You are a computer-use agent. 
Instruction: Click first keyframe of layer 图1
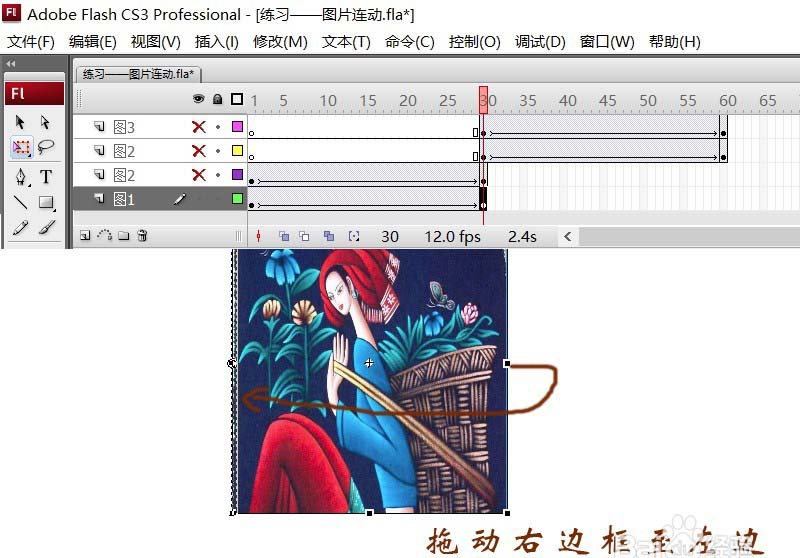point(252,206)
